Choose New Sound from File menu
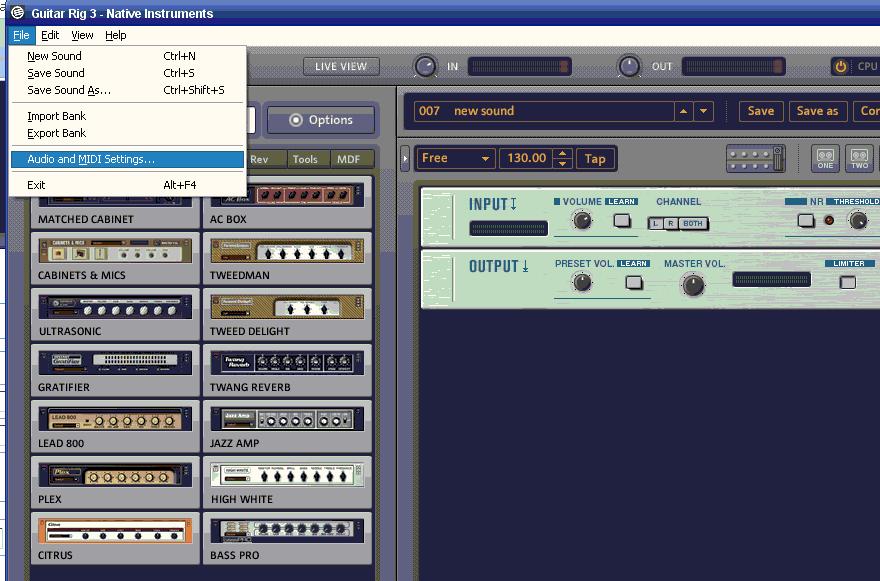Image resolution: width=880 pixels, height=581 pixels. [127, 56]
